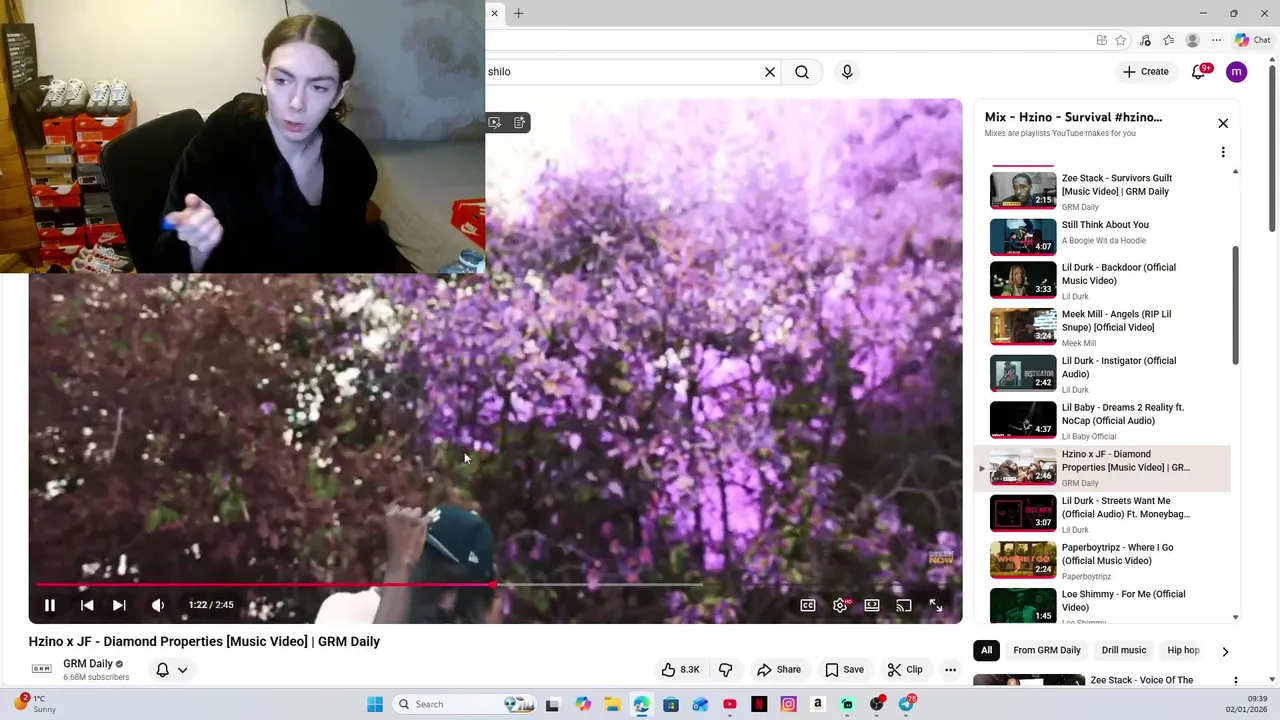The image size is (1280, 720).
Task: Open Instagram from the taskbar
Action: pos(788,704)
